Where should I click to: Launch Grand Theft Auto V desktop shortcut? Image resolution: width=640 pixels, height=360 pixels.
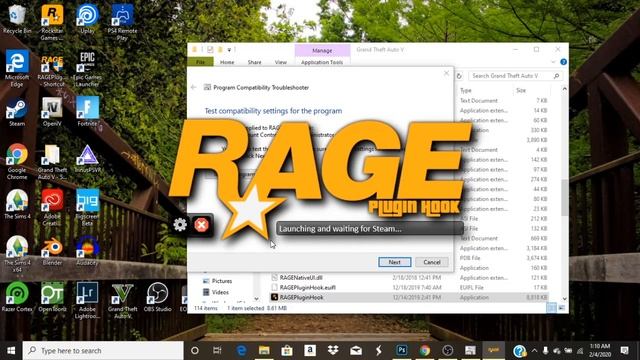122,300
